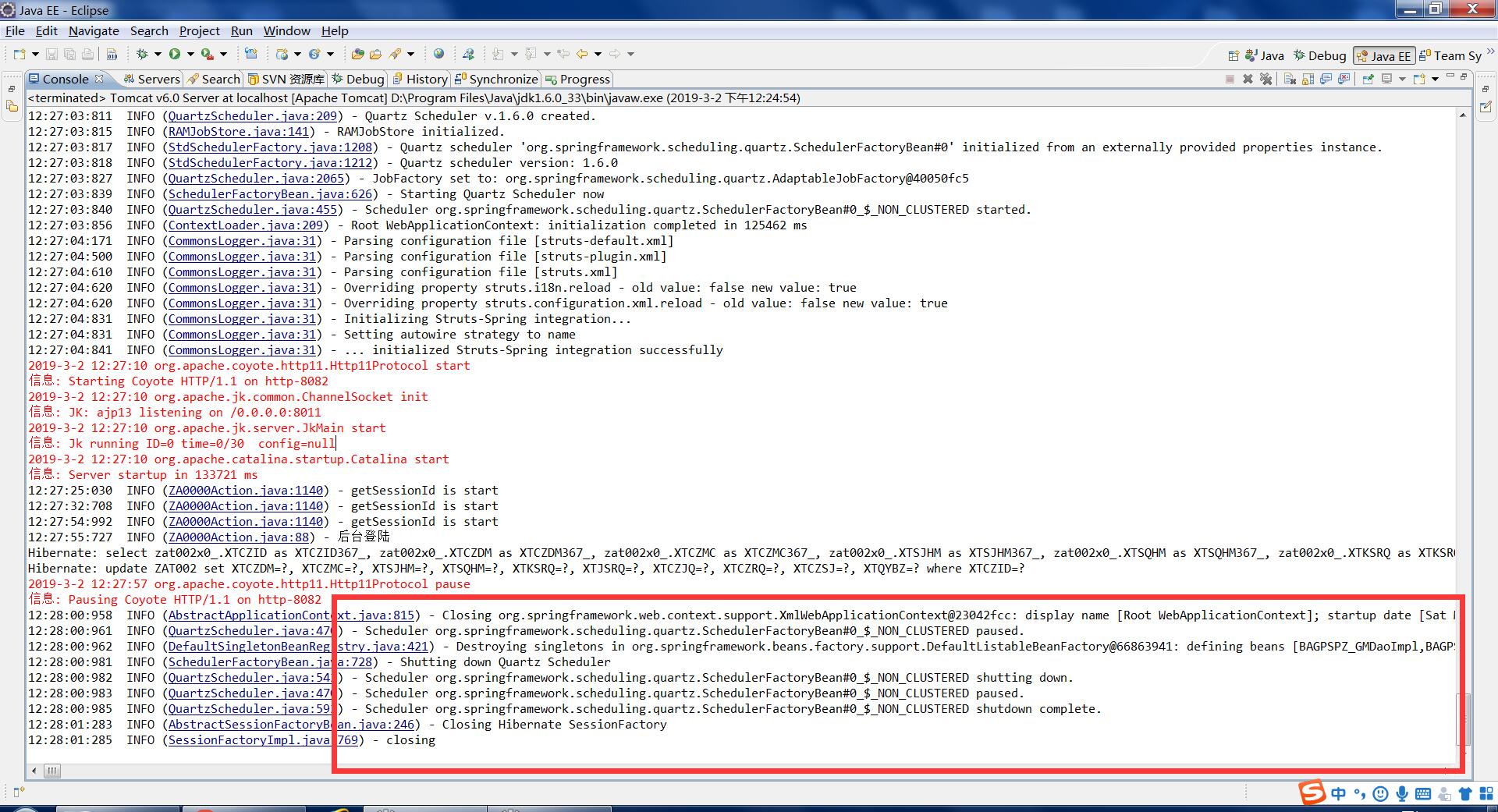Screen dimensions: 1498x812
Task: Click the toolbox grid icon in IME bar
Action: click(x=1486, y=794)
